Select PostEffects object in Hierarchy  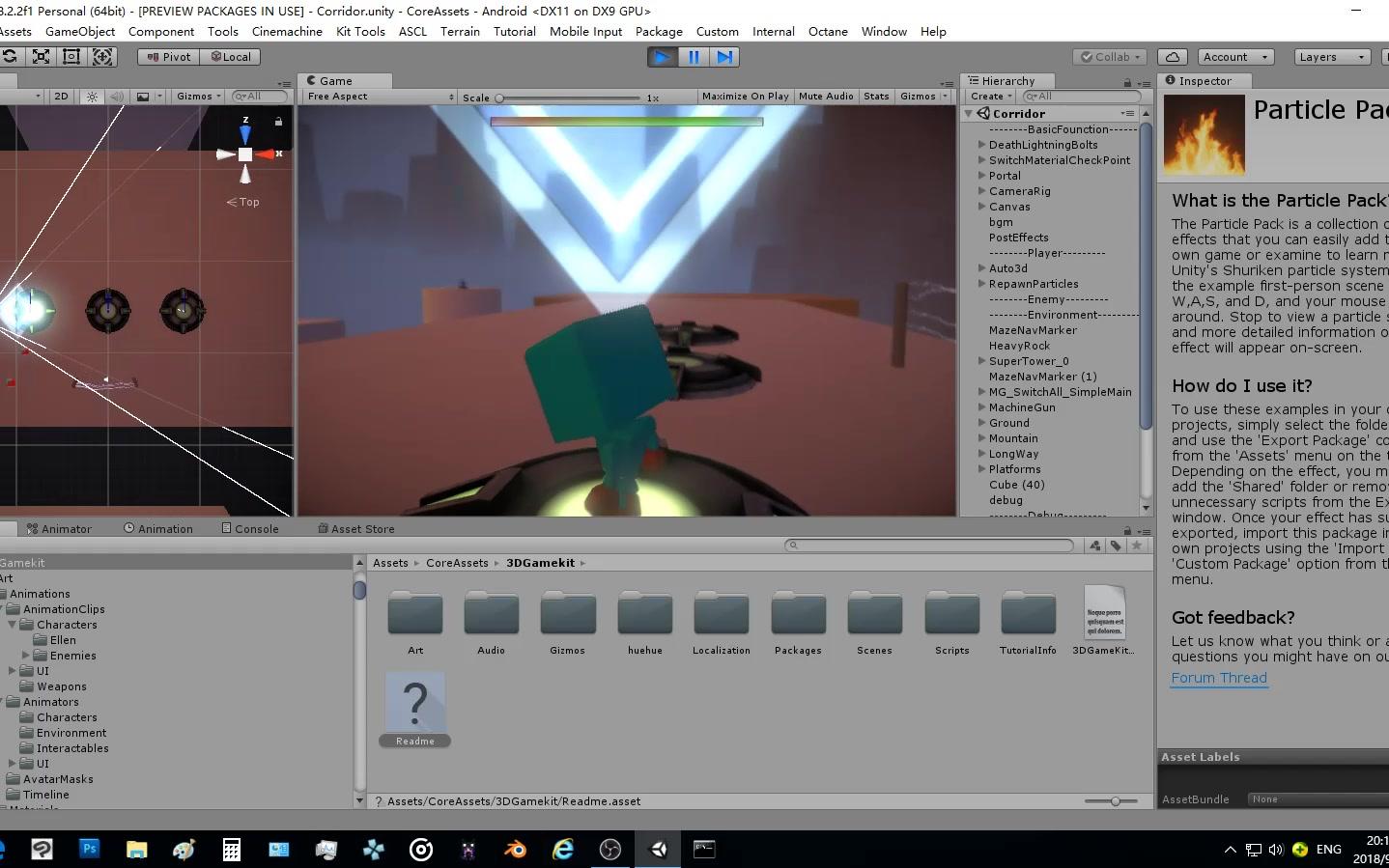pyautogui.click(x=1018, y=238)
